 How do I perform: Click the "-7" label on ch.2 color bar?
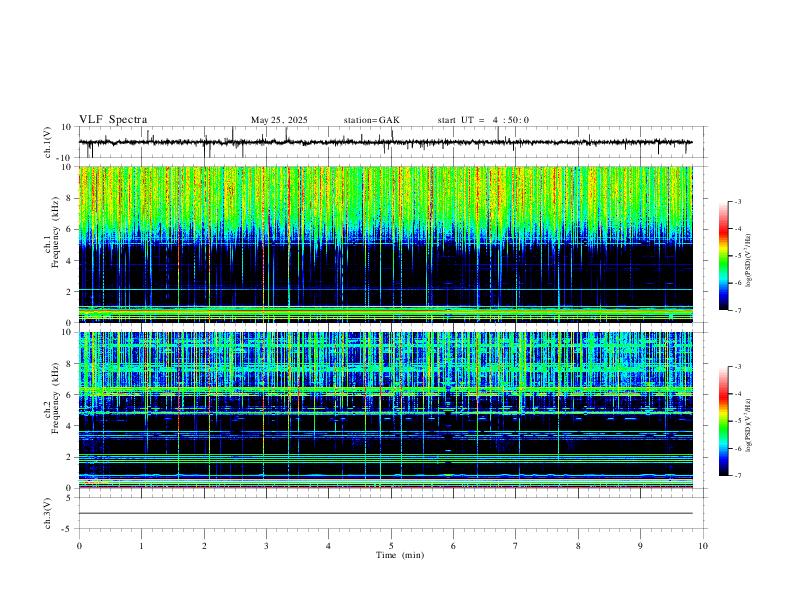tap(737, 476)
